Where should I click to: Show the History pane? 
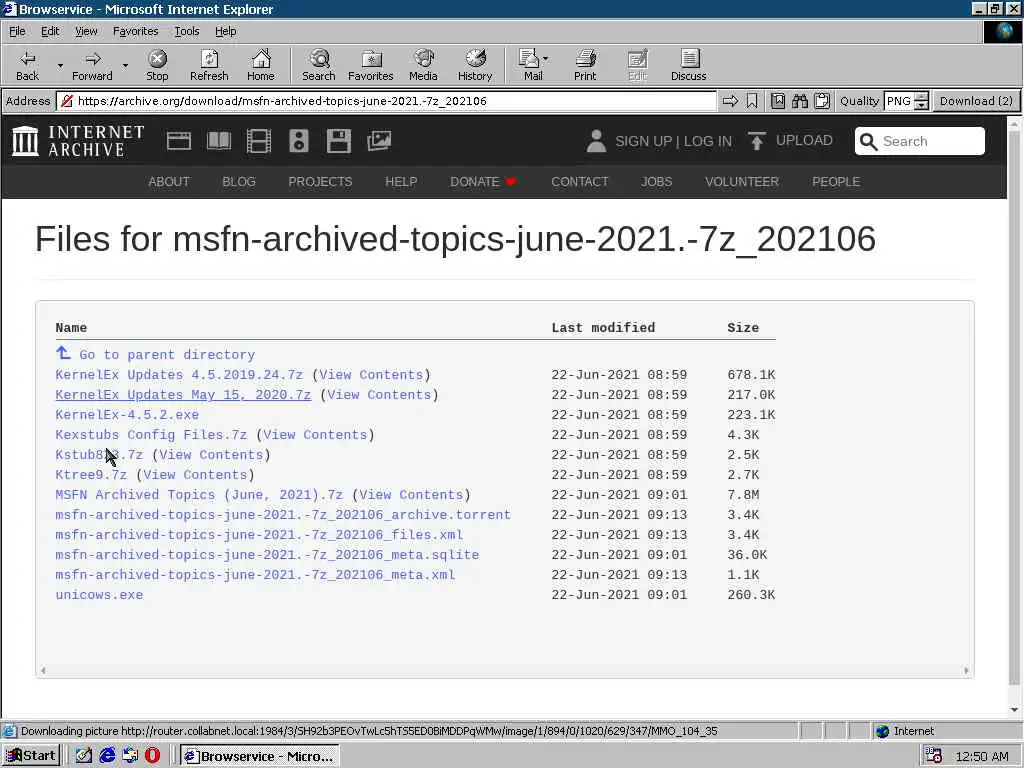(475, 66)
